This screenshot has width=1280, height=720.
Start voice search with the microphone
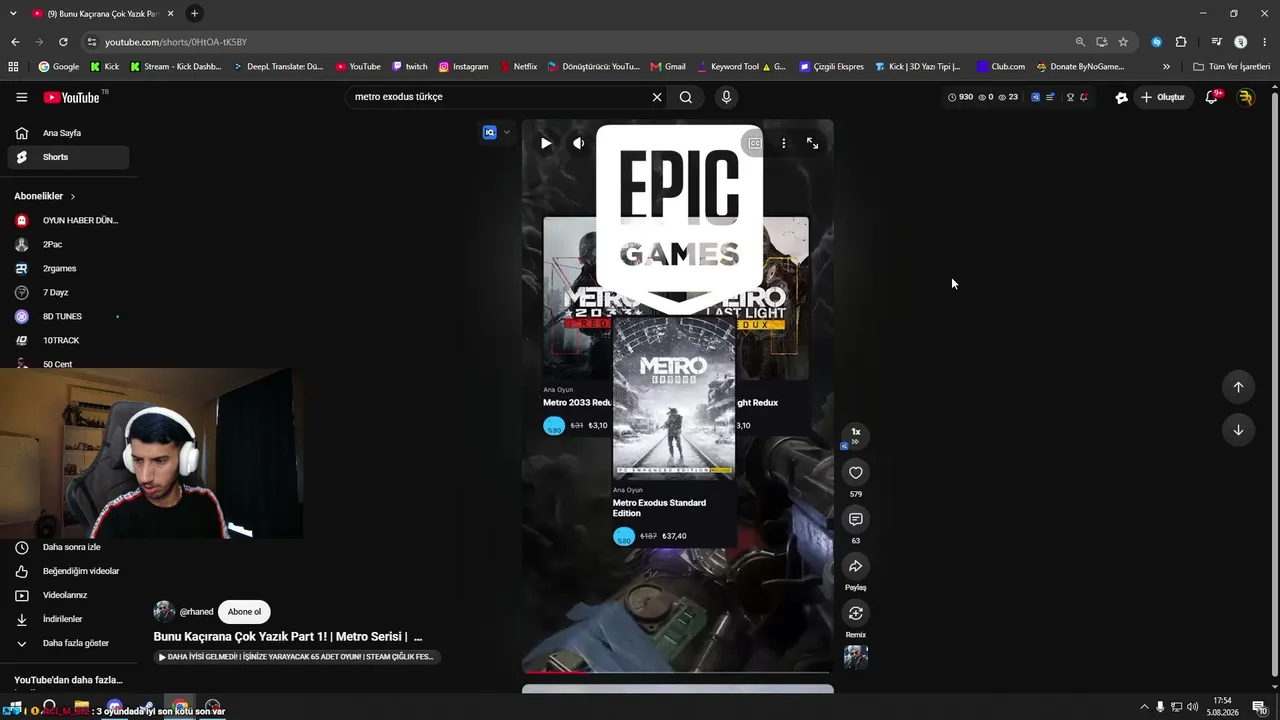click(x=726, y=97)
